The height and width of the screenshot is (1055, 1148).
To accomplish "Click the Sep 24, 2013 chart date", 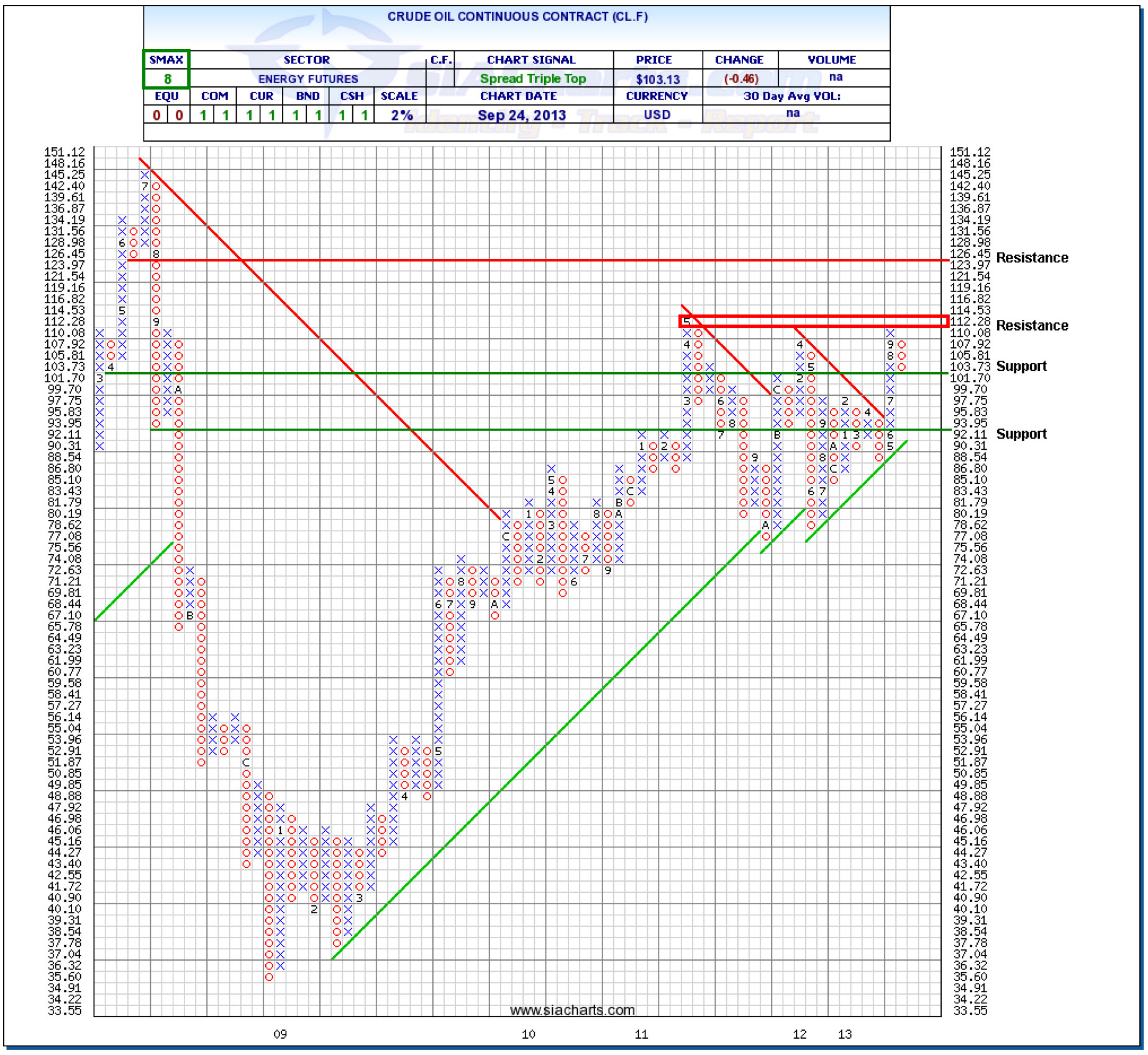I will (x=521, y=115).
